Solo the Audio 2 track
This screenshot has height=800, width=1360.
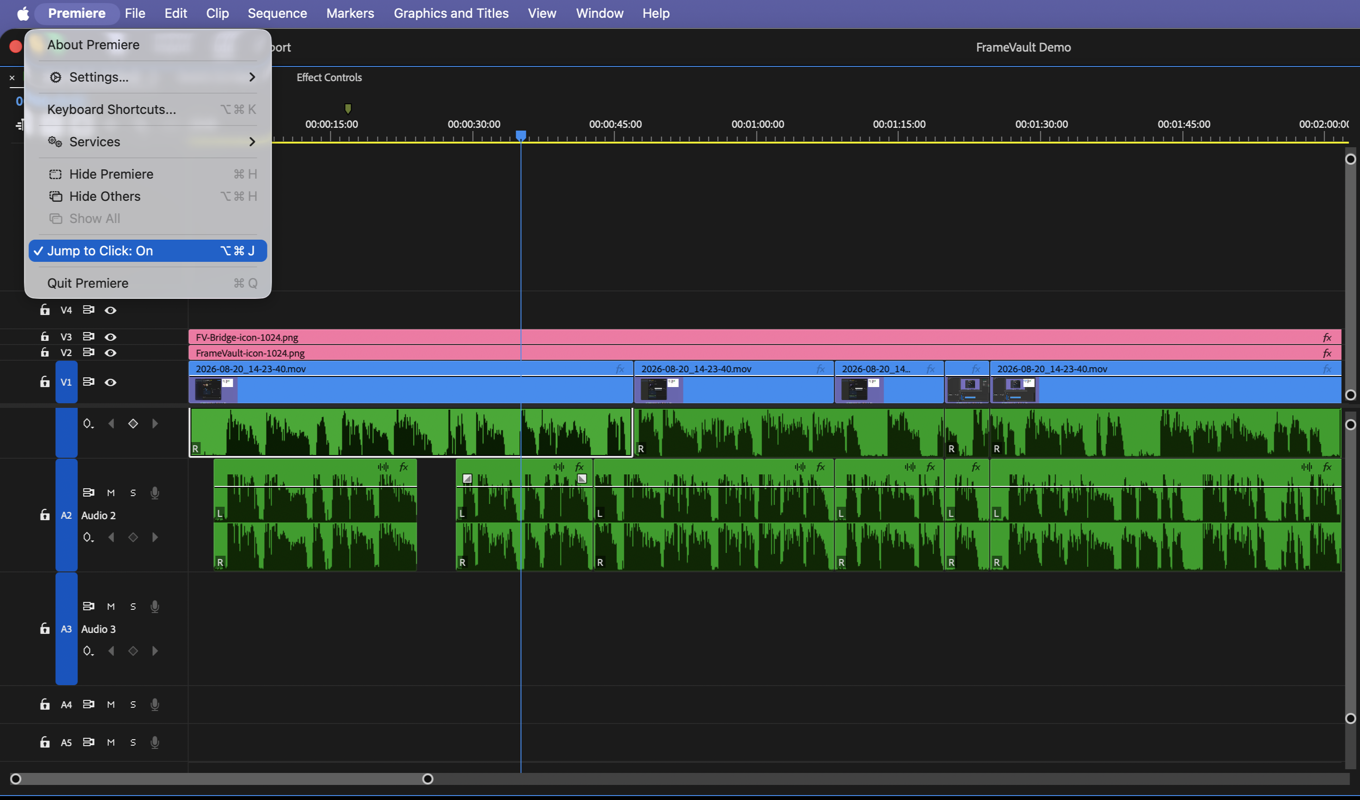[x=133, y=493]
